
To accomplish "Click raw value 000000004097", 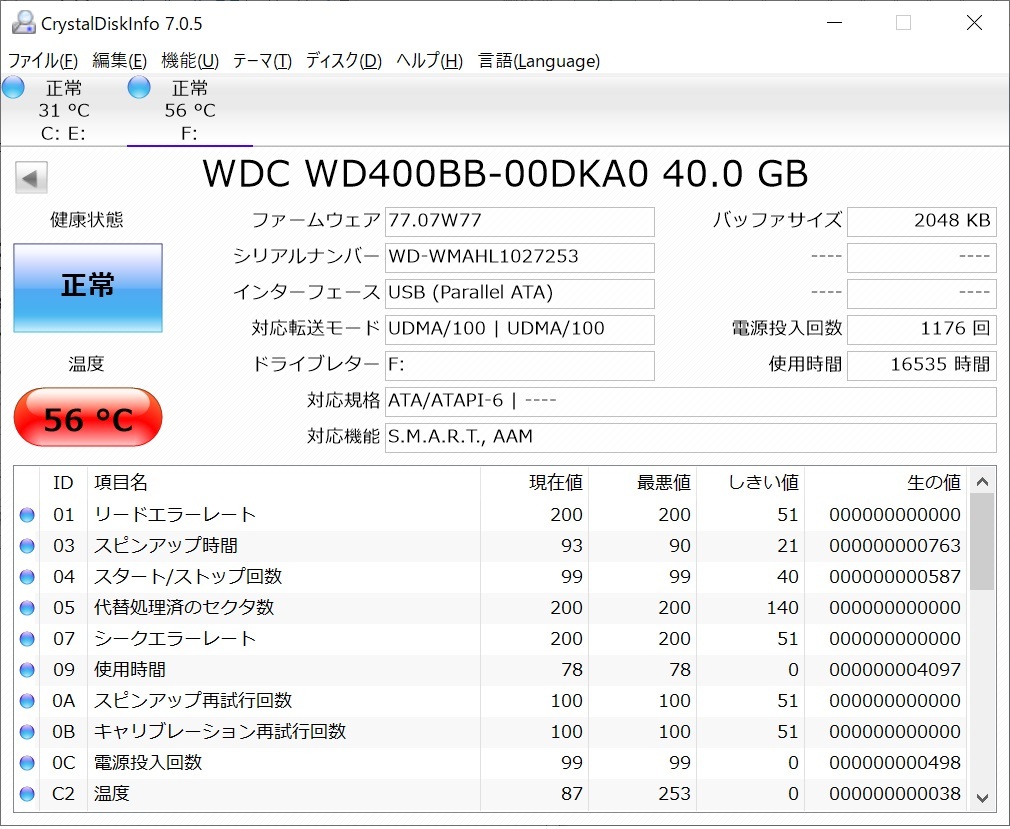I will pyautogui.click(x=895, y=670).
